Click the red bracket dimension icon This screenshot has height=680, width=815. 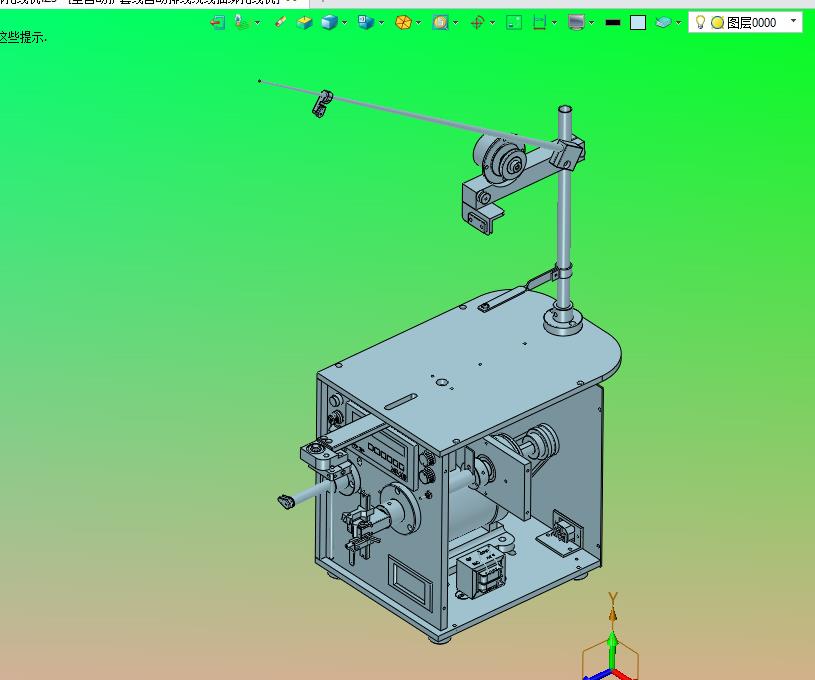(540, 22)
